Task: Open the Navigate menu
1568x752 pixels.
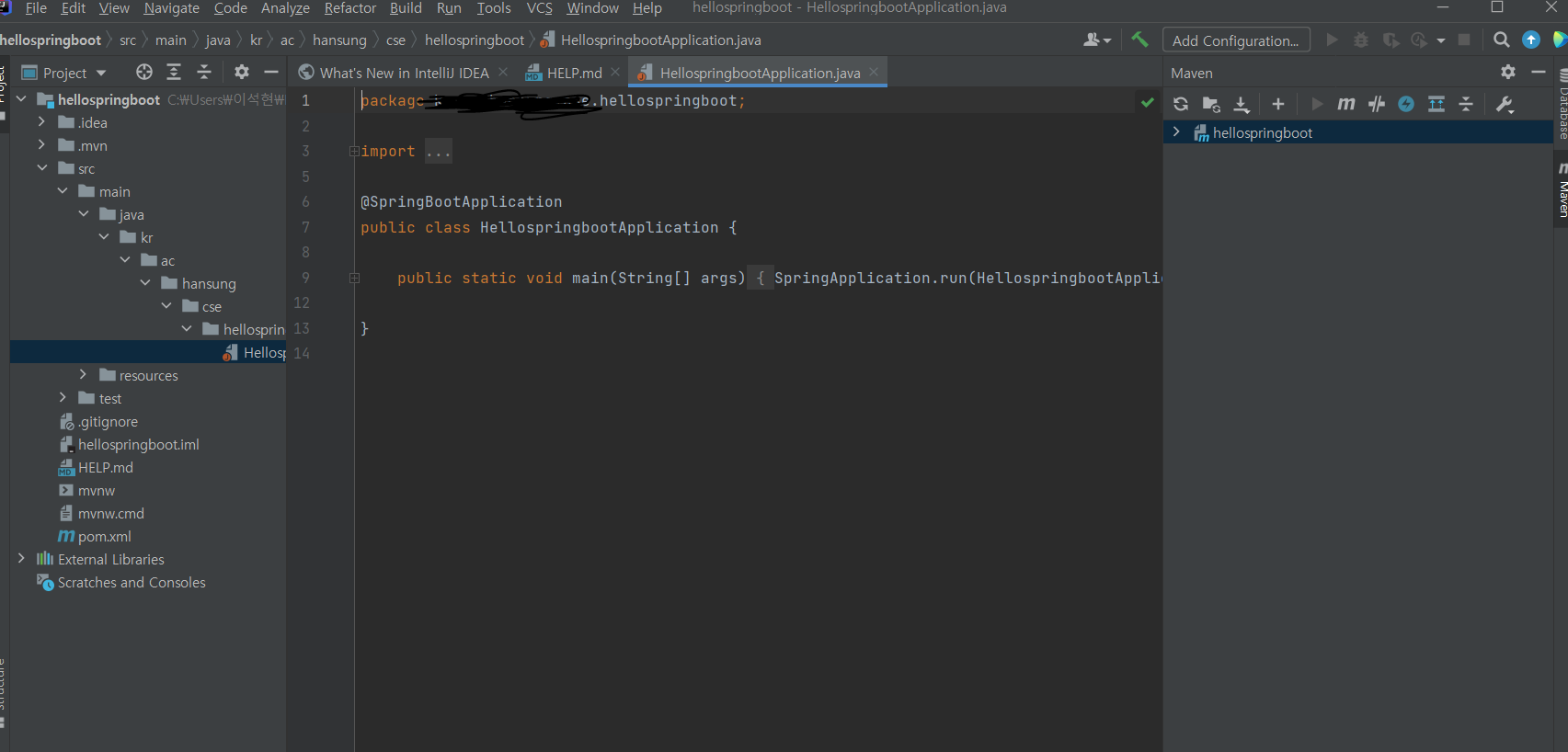Action: coord(171,8)
